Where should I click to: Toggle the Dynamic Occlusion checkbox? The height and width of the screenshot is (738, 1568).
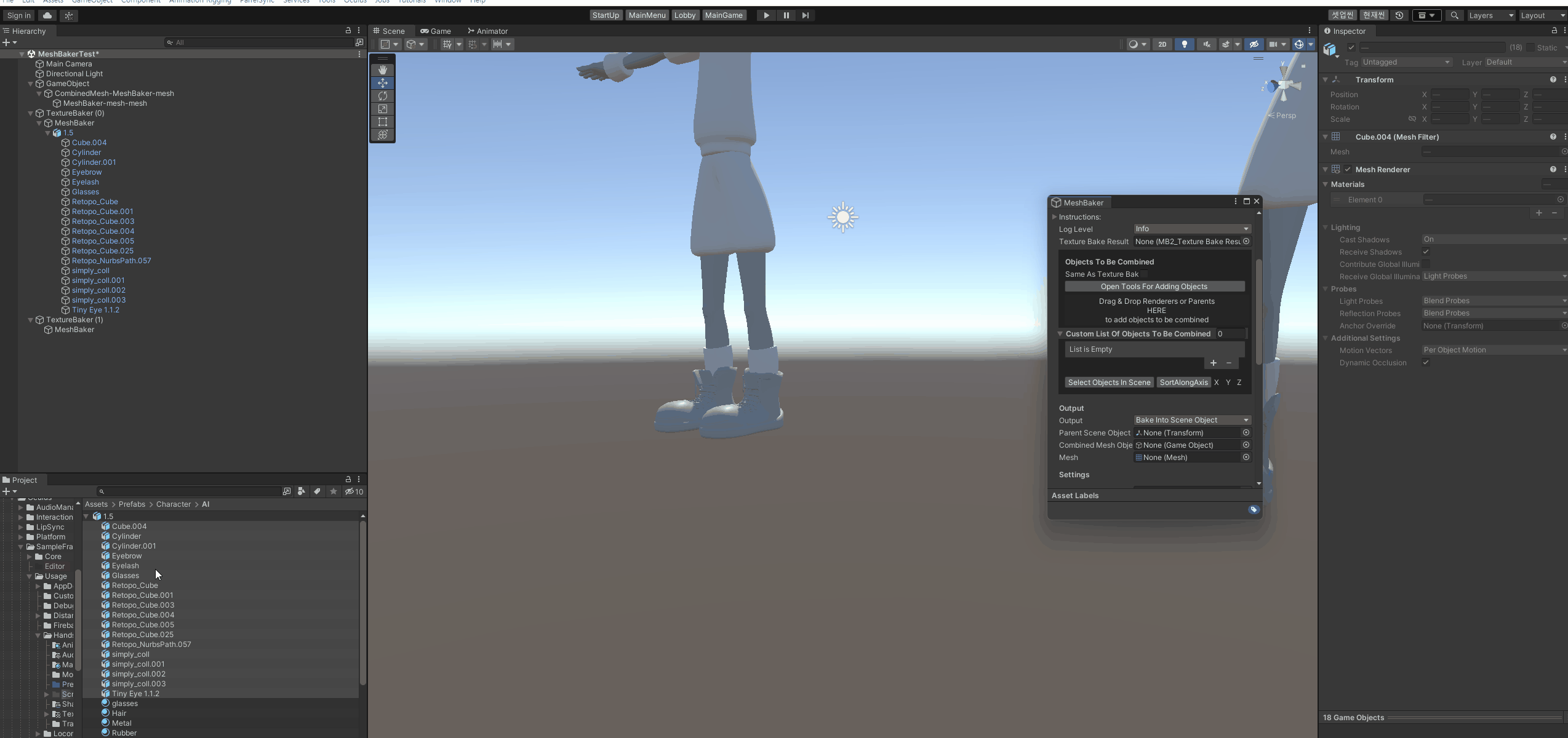(x=1426, y=363)
